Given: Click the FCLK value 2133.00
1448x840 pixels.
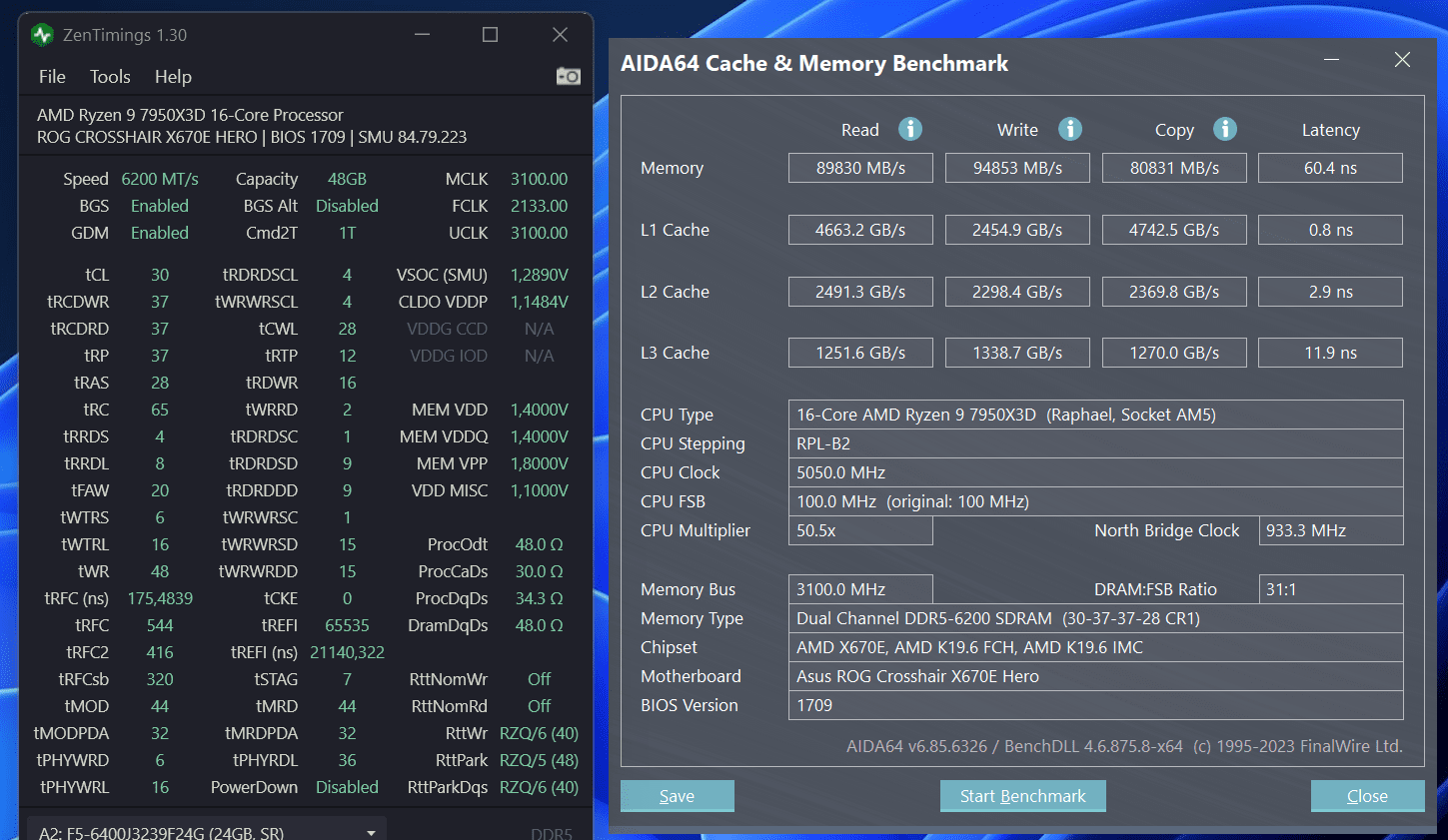Looking at the screenshot, I should (x=539, y=206).
